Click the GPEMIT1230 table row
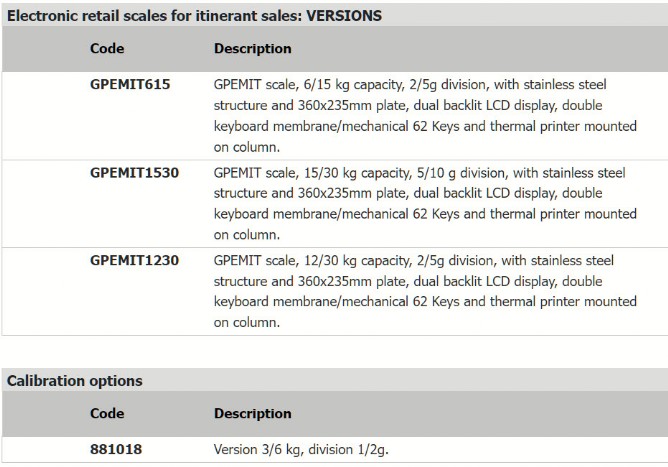668x467 pixels. 335,291
